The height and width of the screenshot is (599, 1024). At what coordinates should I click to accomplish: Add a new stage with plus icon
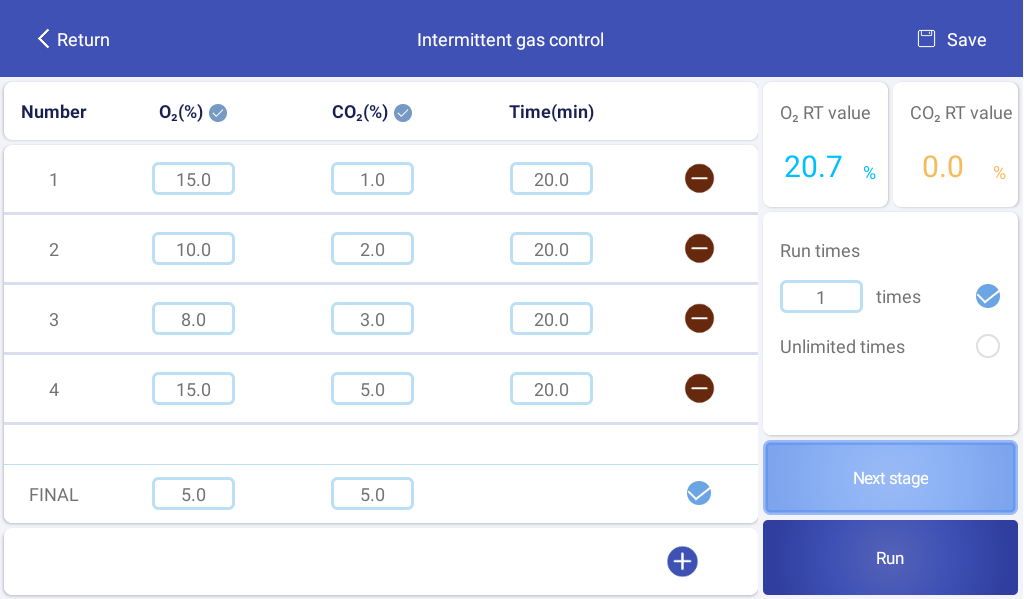point(682,562)
